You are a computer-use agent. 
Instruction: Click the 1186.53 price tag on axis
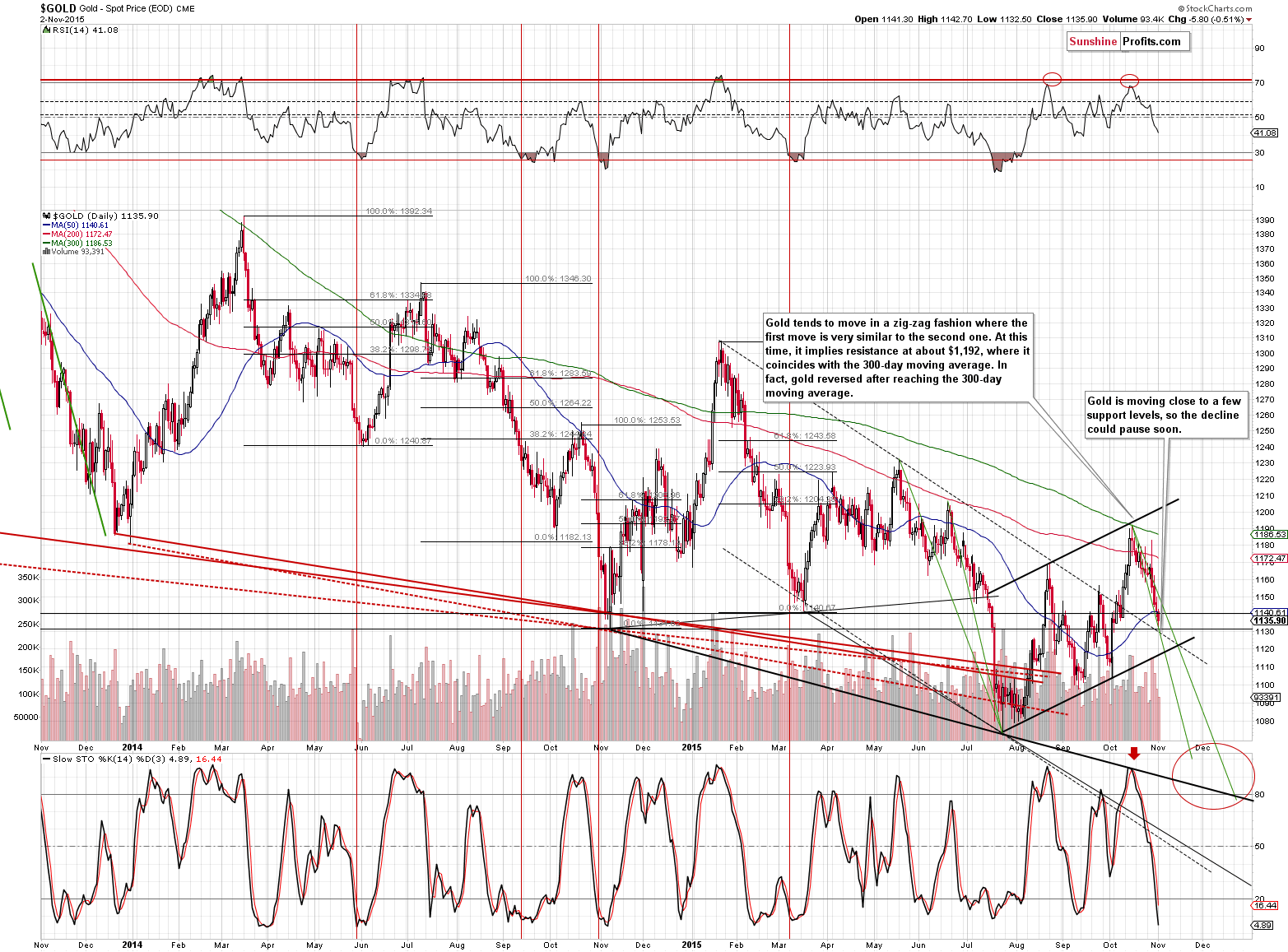pyautogui.click(x=1270, y=534)
